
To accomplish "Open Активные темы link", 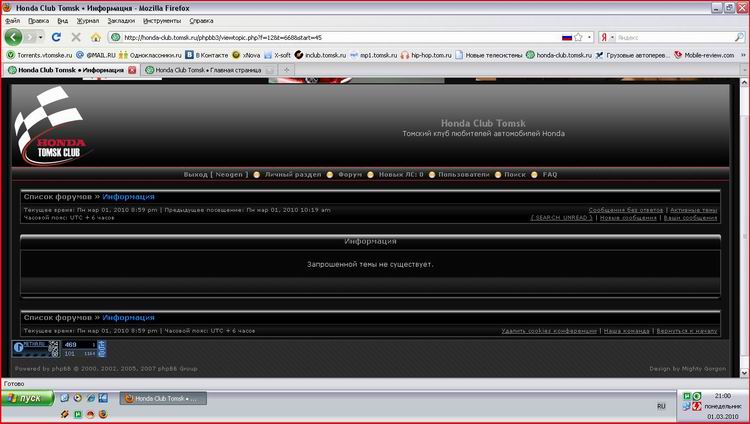I will pyautogui.click(x=694, y=210).
